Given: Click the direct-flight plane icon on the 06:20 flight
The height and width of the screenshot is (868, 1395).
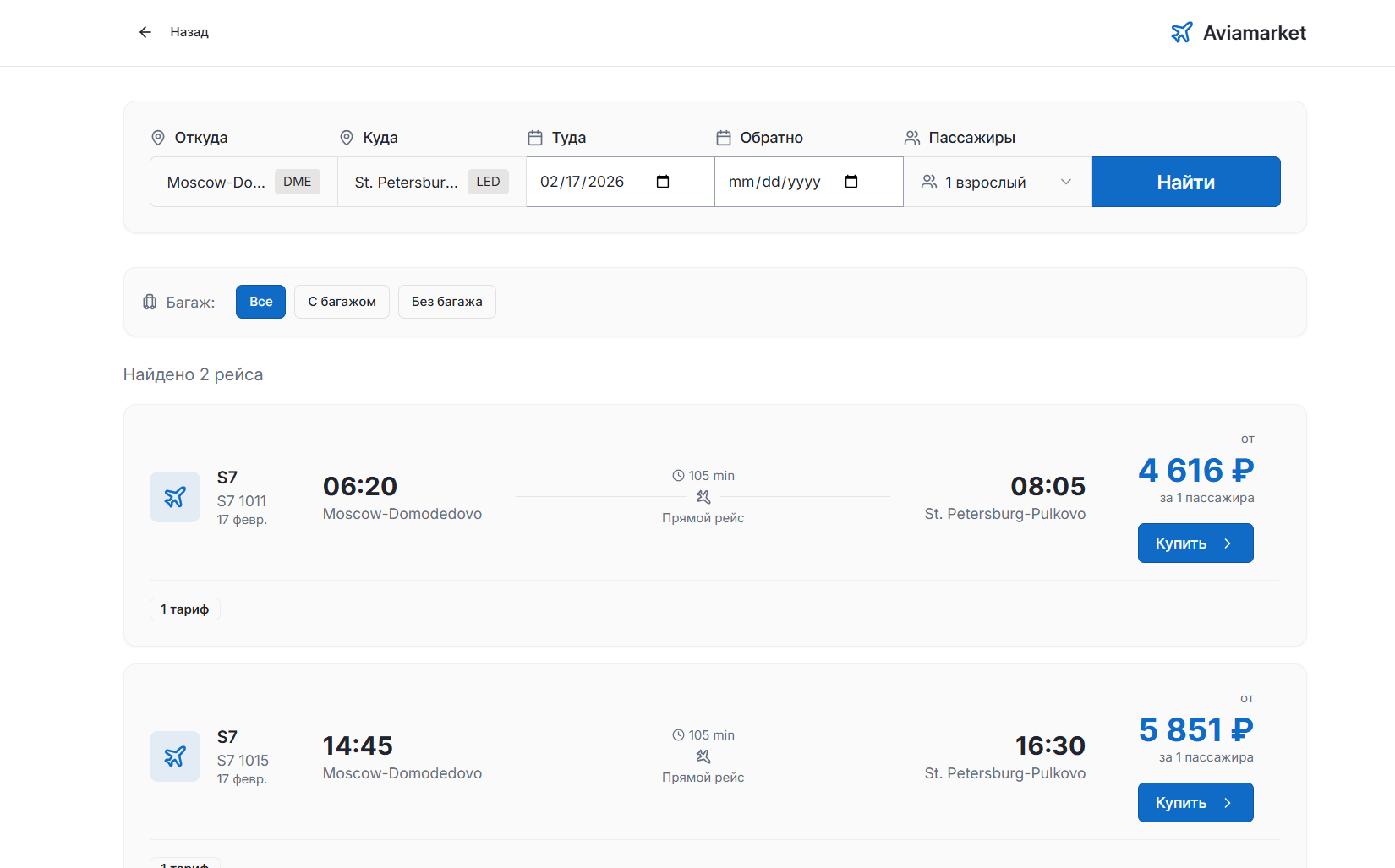Looking at the screenshot, I should pos(703,497).
